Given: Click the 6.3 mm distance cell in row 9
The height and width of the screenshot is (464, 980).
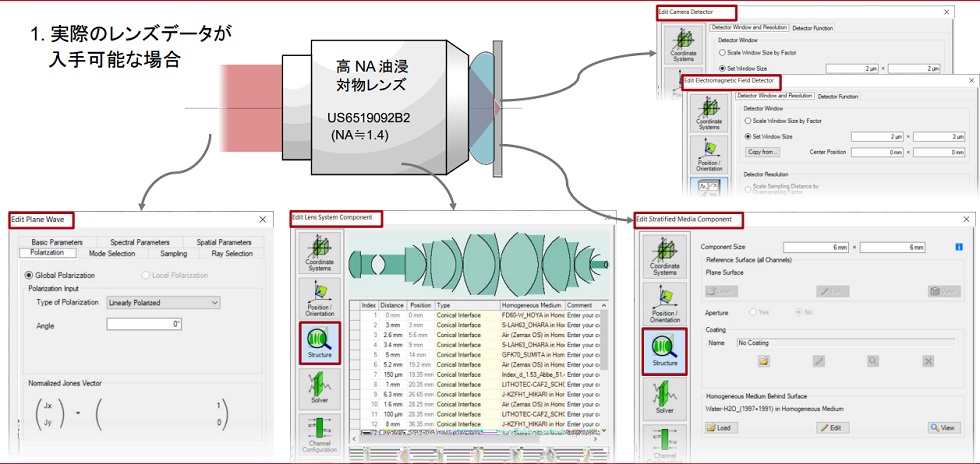Looking at the screenshot, I should (x=392, y=393).
